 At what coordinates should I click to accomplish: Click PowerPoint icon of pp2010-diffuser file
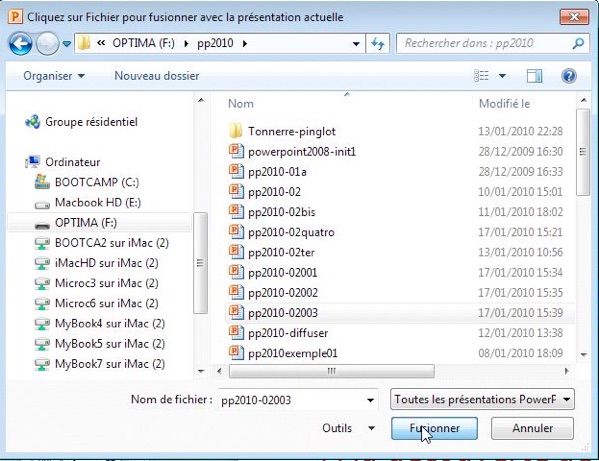tap(236, 332)
